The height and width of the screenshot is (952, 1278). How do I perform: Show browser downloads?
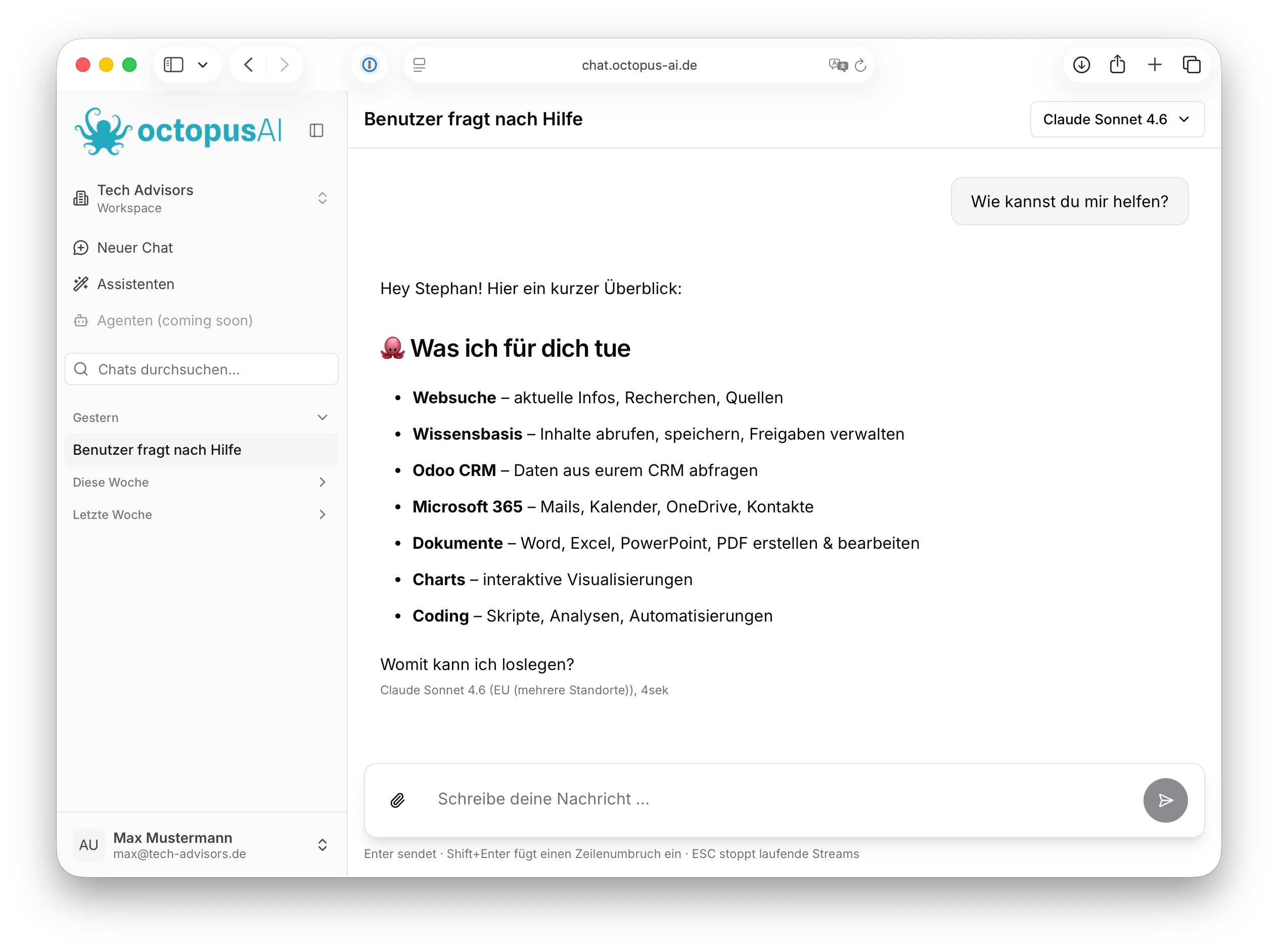[1082, 65]
